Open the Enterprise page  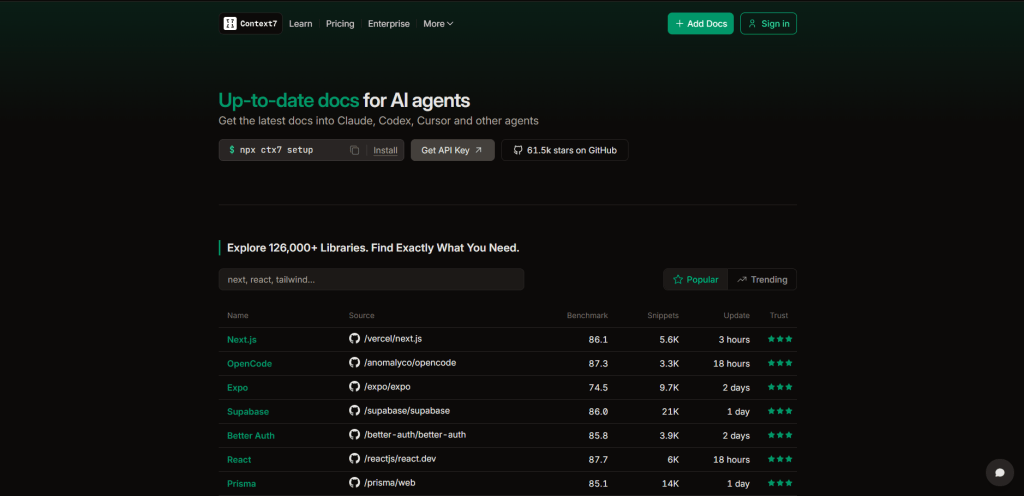389,23
